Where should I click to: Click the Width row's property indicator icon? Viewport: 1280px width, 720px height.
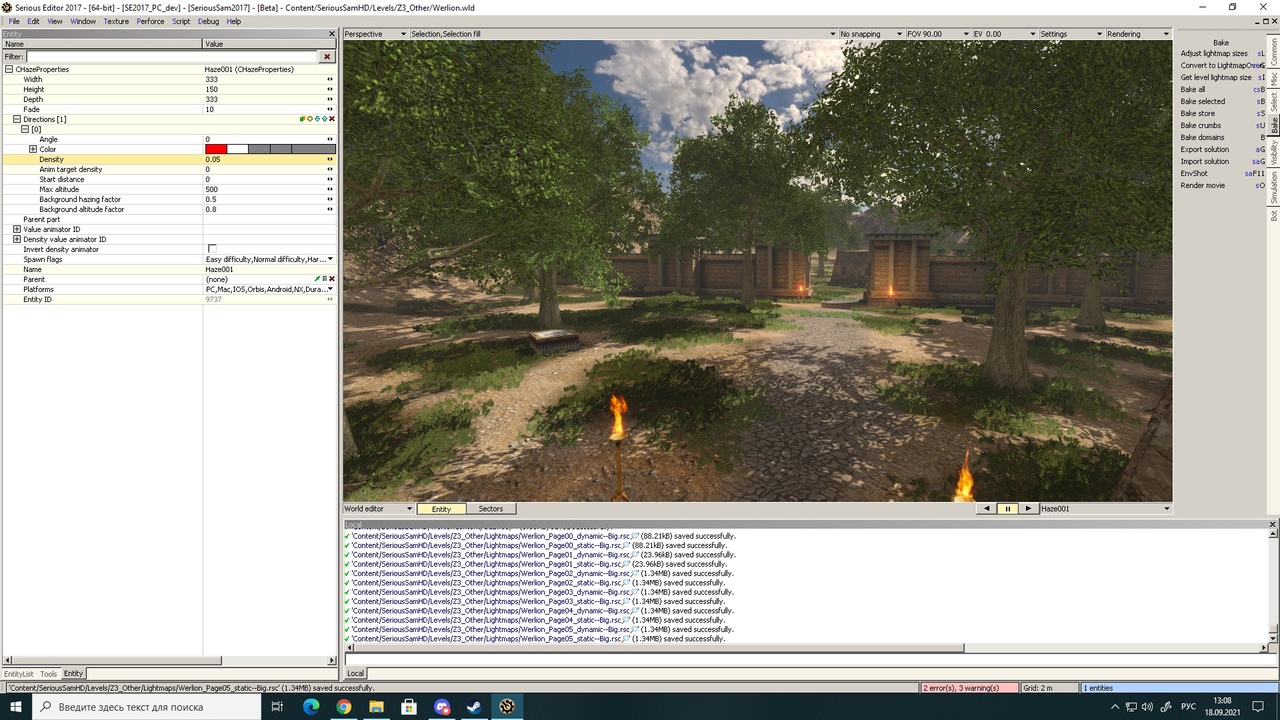[x=330, y=79]
